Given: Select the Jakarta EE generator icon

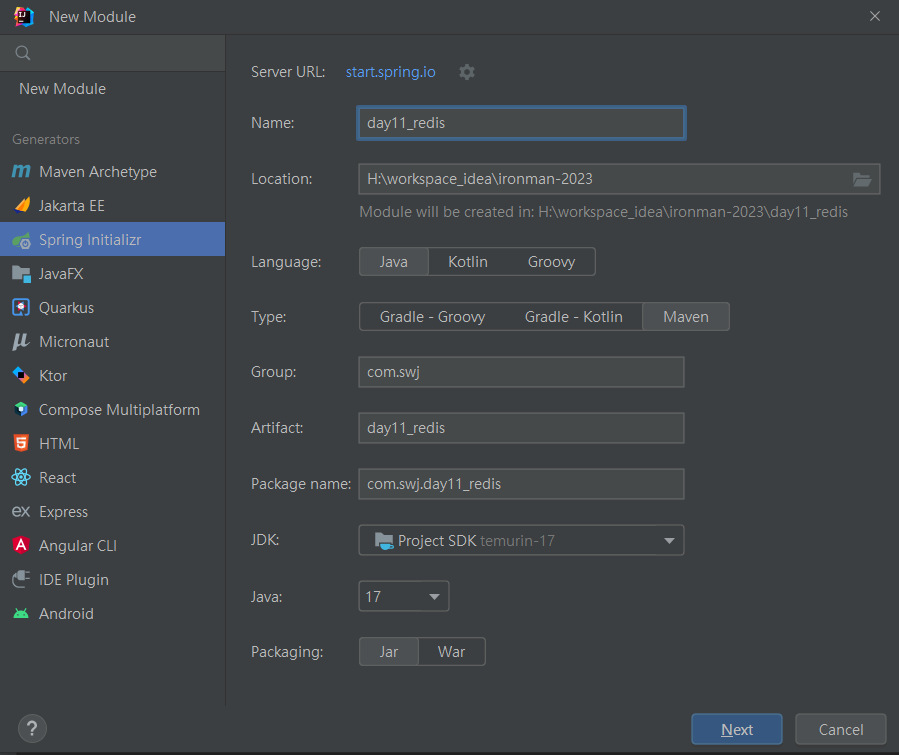Looking at the screenshot, I should click(21, 206).
